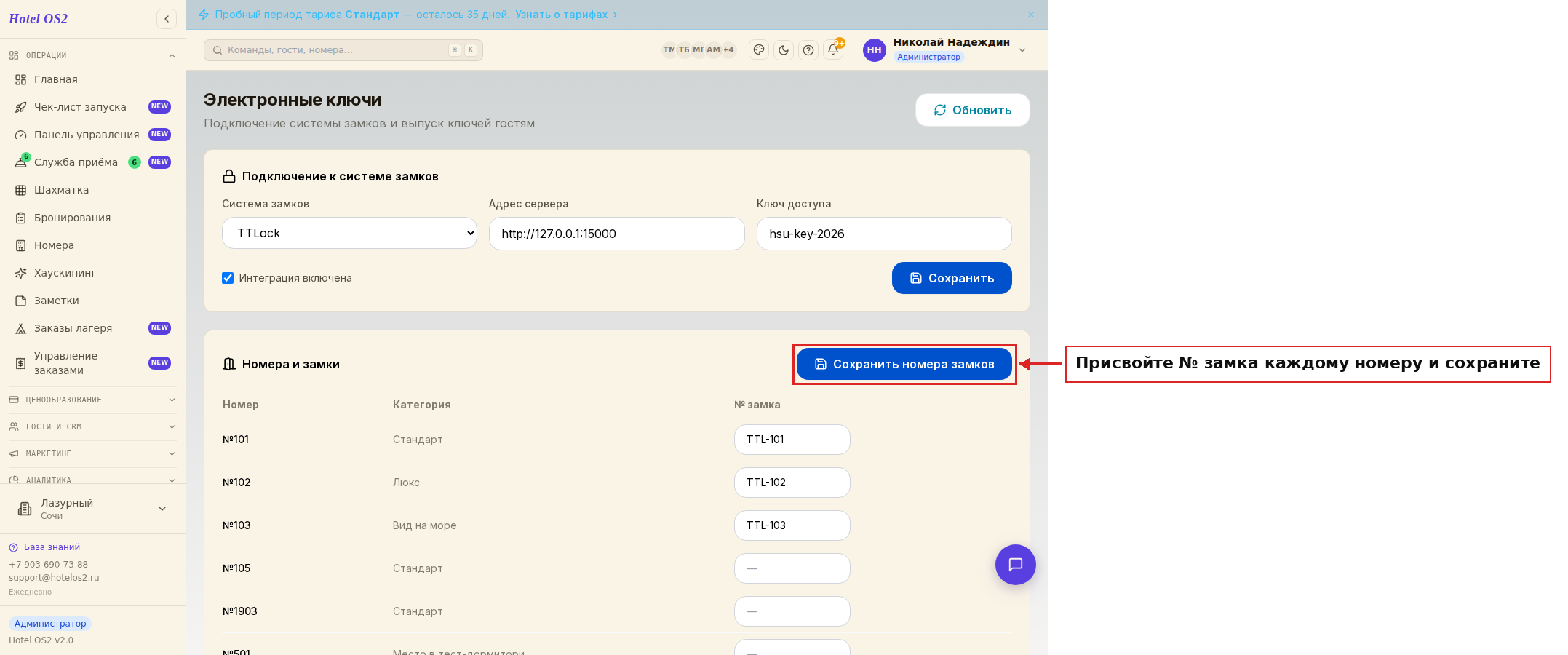Click the Hotel OS2 logo
Image resolution: width=1568 pixels, height=655 pixels.
(x=38, y=19)
